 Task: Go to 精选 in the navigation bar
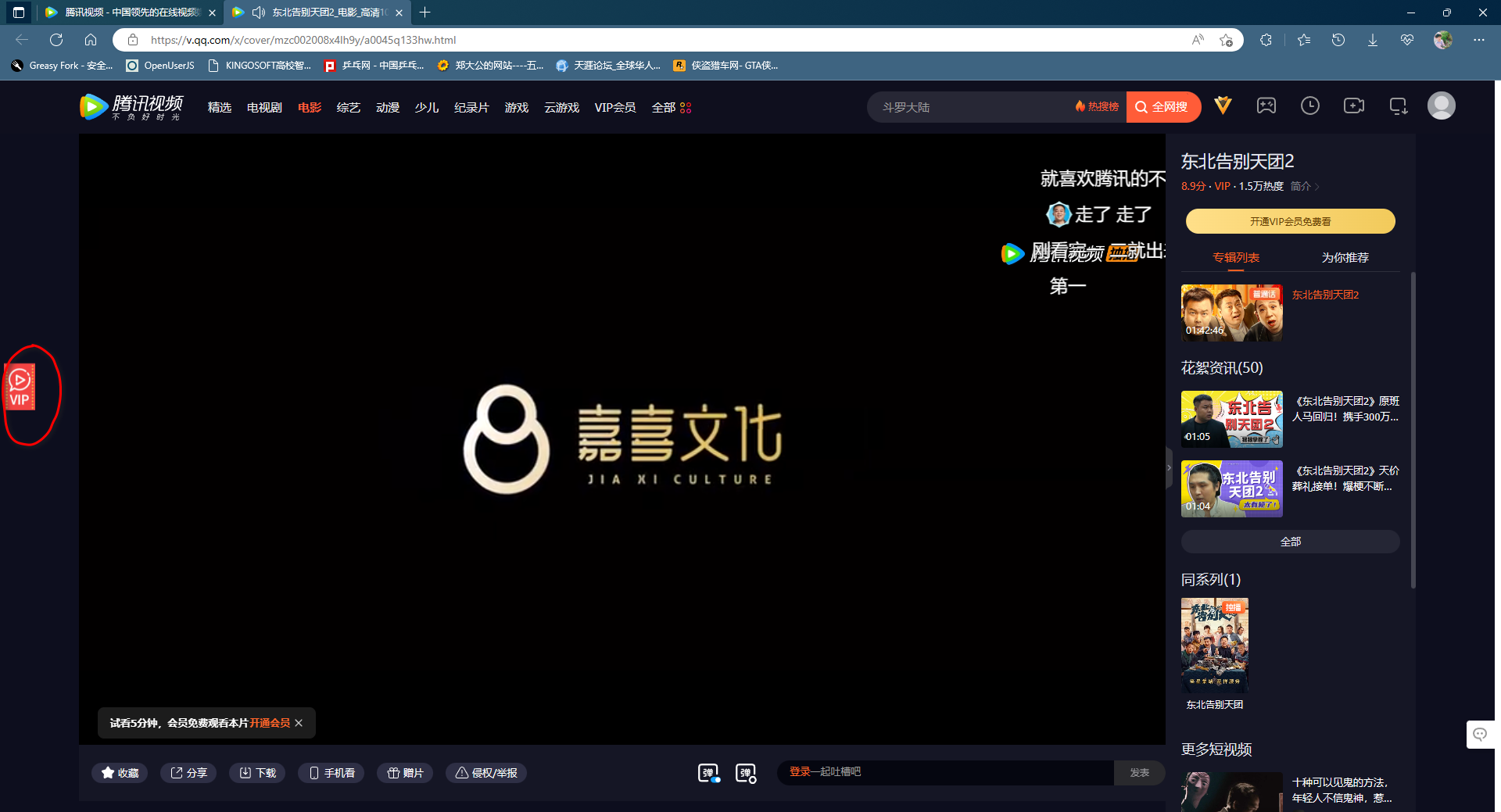pos(220,108)
